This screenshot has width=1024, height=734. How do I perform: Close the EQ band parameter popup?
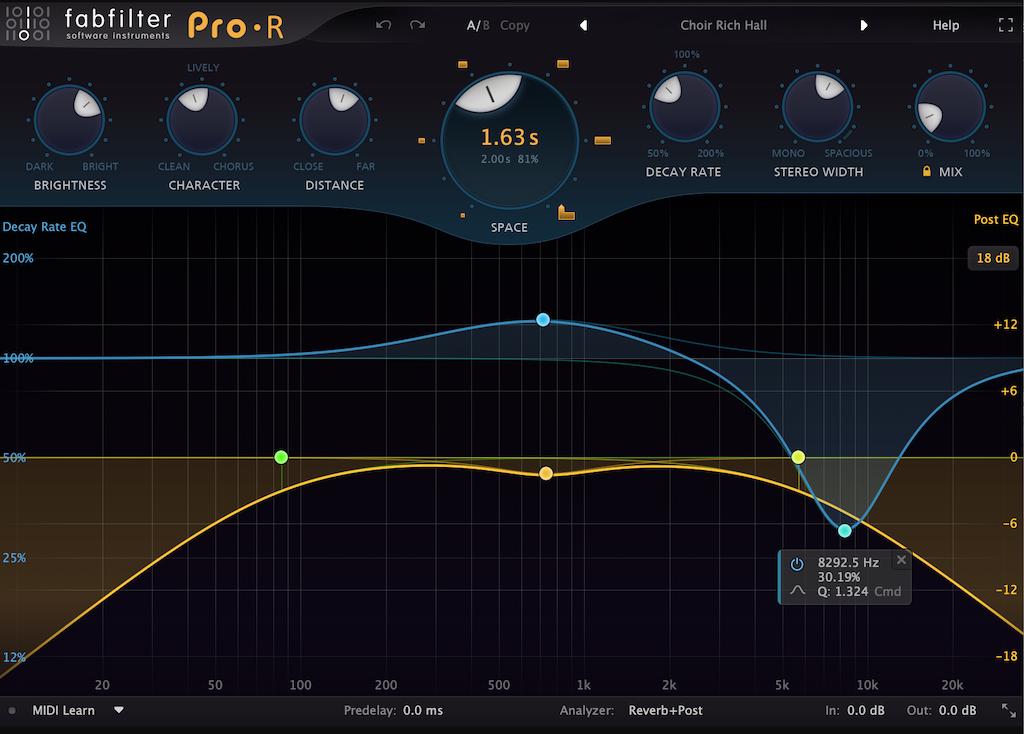point(901,560)
